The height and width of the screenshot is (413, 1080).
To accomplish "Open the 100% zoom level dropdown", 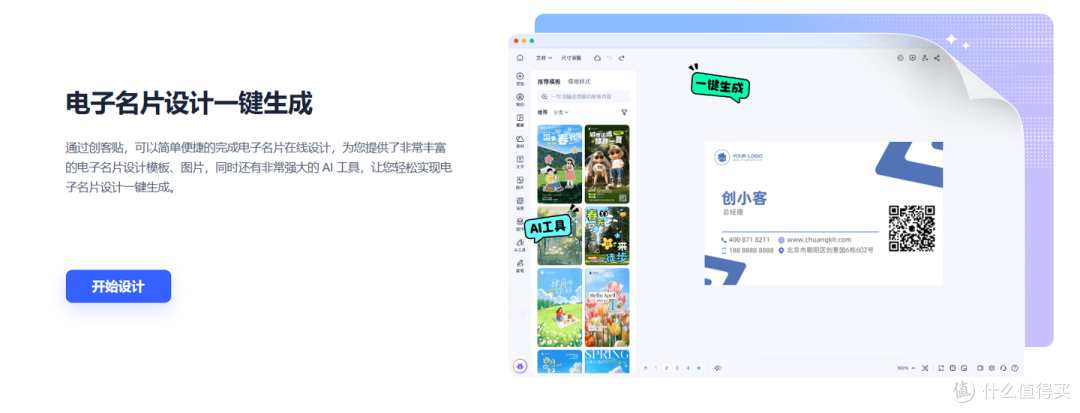I will tap(906, 368).
